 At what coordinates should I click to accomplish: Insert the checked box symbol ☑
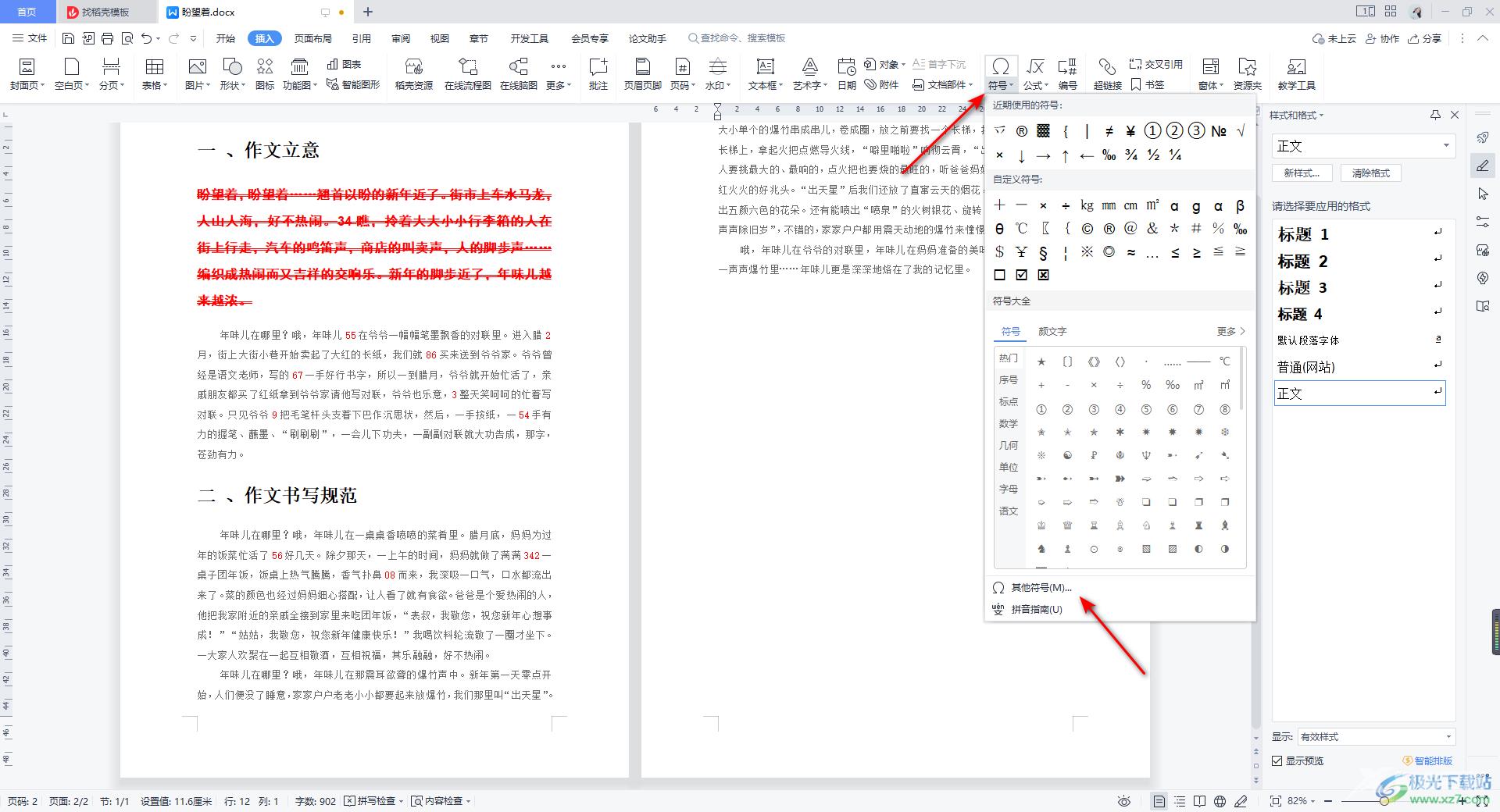(x=1021, y=275)
